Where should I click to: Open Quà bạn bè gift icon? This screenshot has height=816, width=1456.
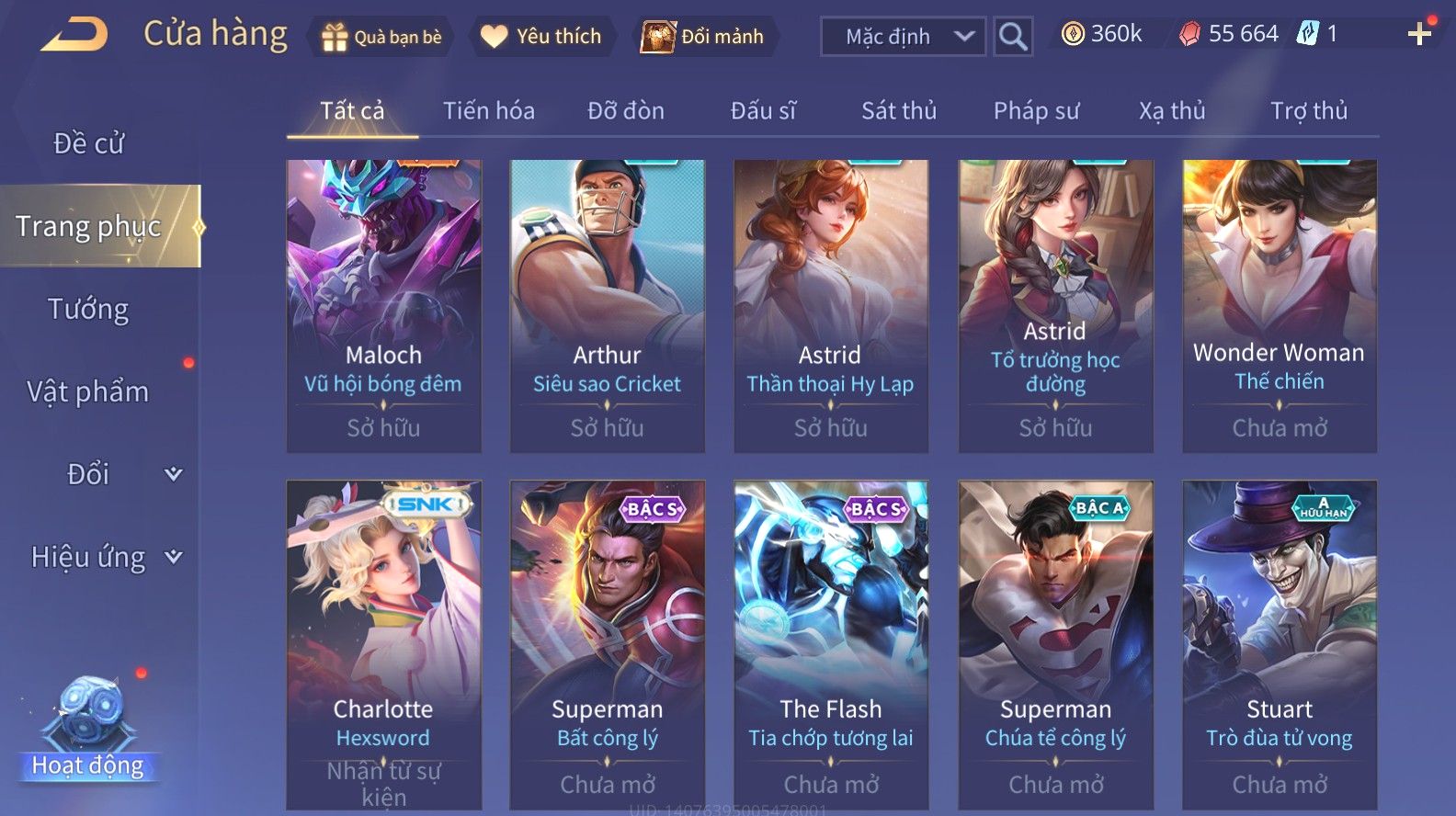334,37
